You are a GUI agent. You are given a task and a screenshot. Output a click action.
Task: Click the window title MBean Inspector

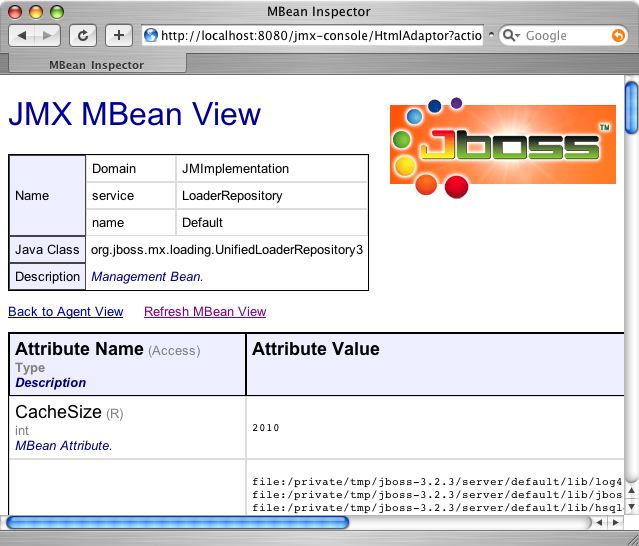tap(319, 11)
